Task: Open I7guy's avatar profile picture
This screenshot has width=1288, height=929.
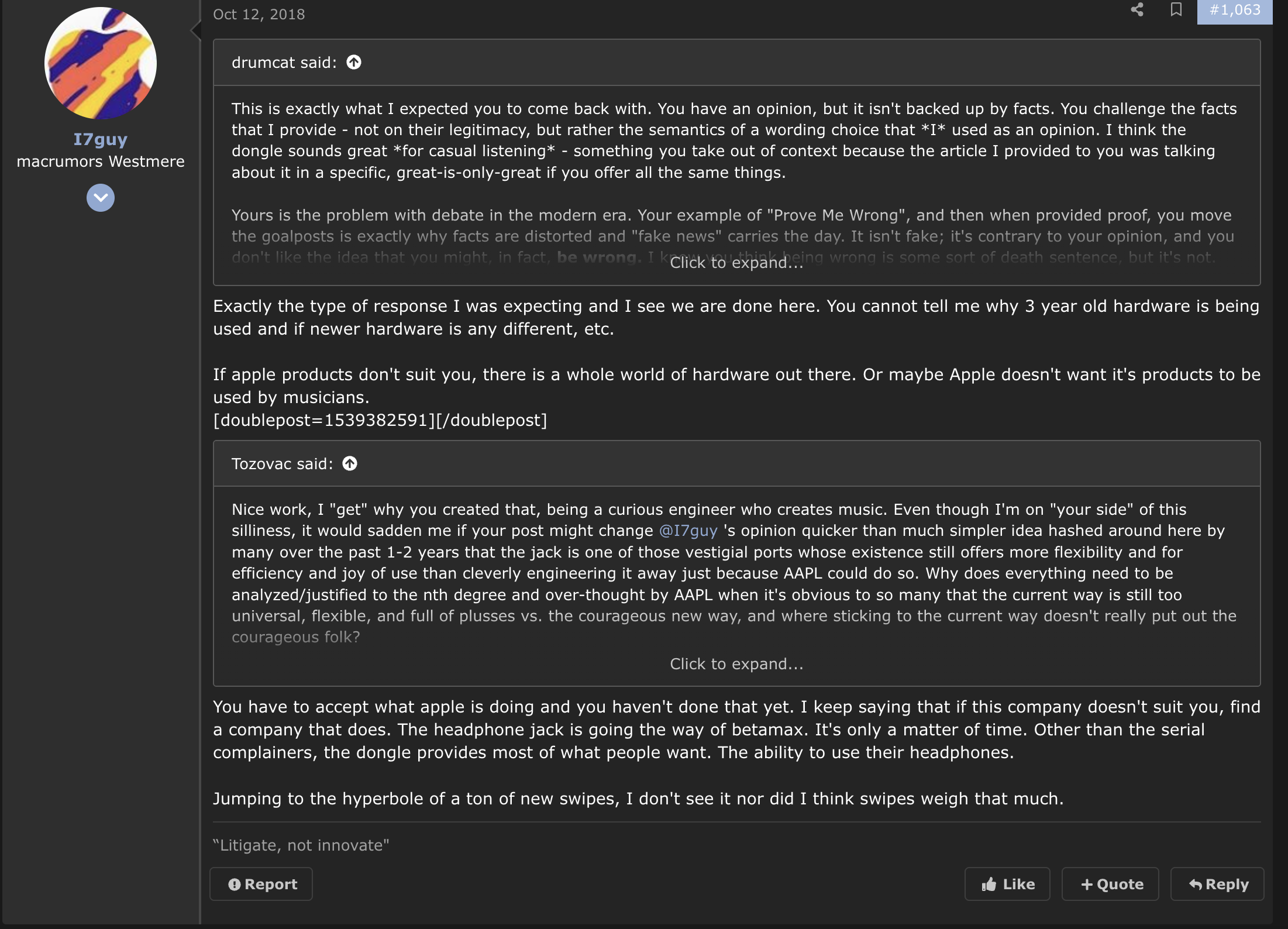Action: [x=101, y=63]
